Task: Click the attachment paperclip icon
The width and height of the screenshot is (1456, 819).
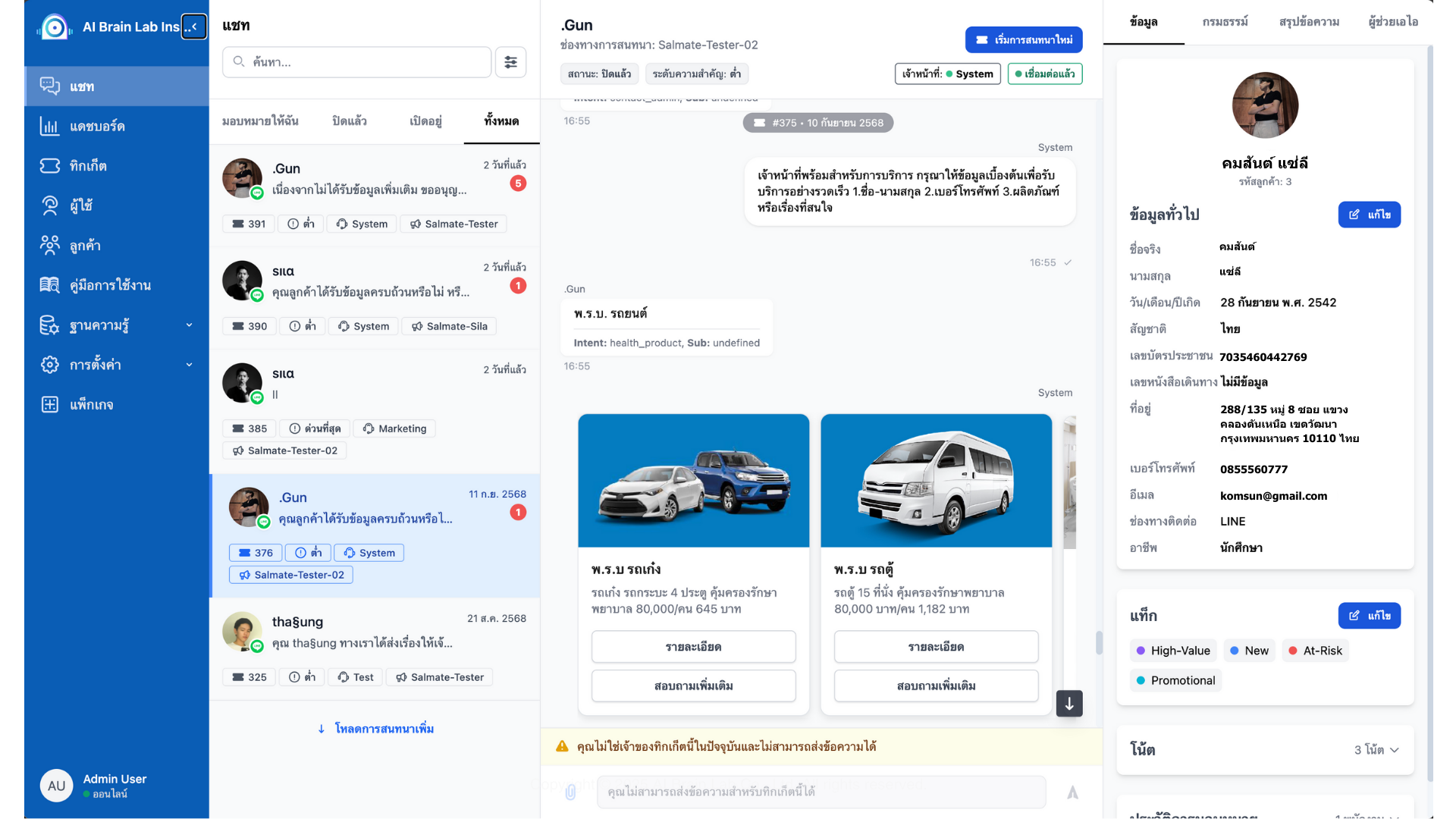Action: click(570, 792)
